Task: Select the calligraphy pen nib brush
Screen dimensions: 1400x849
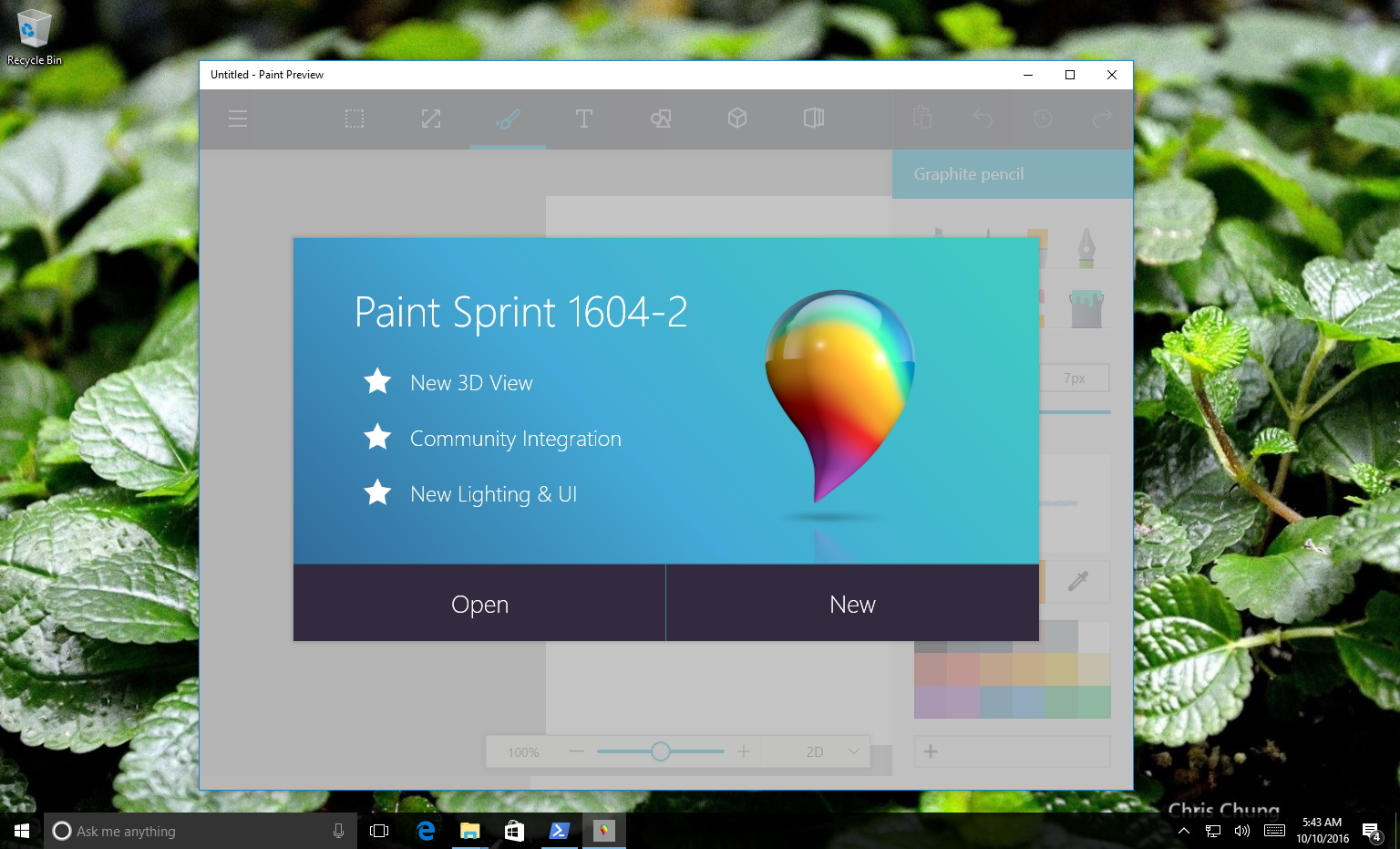Action: [x=1086, y=247]
